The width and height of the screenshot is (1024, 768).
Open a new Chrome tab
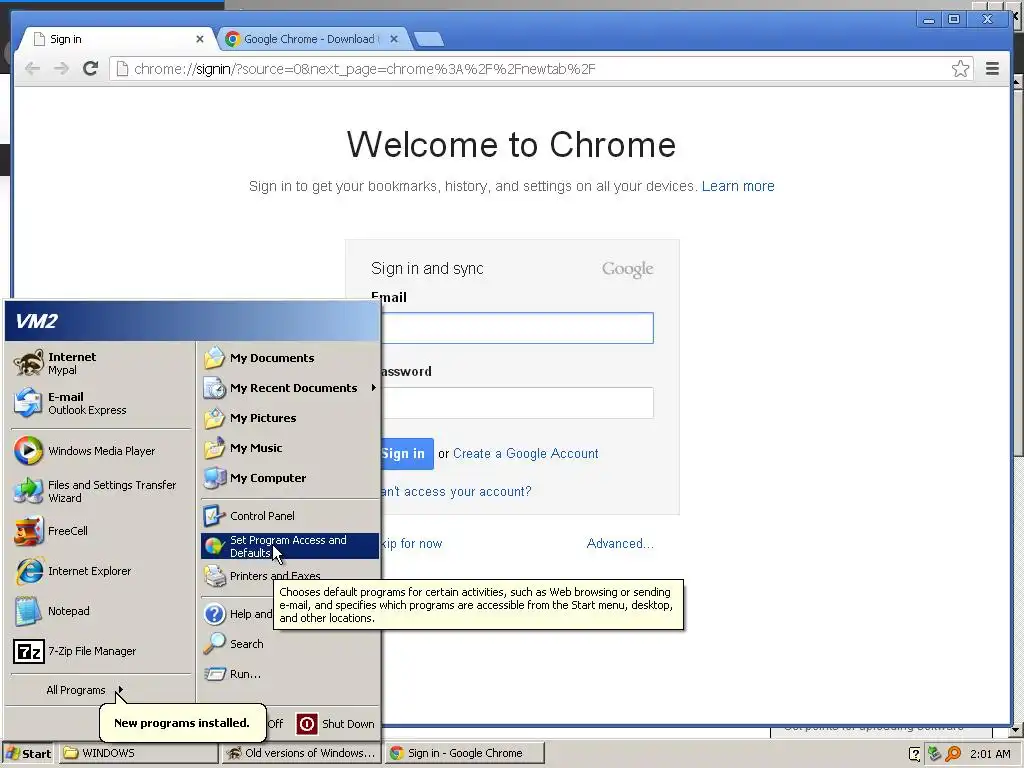pos(429,39)
